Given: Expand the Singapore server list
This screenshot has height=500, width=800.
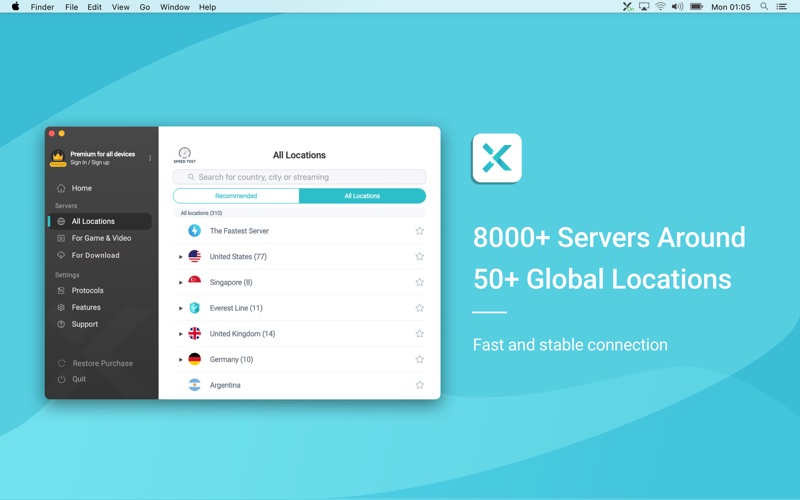Looking at the screenshot, I should [181, 282].
